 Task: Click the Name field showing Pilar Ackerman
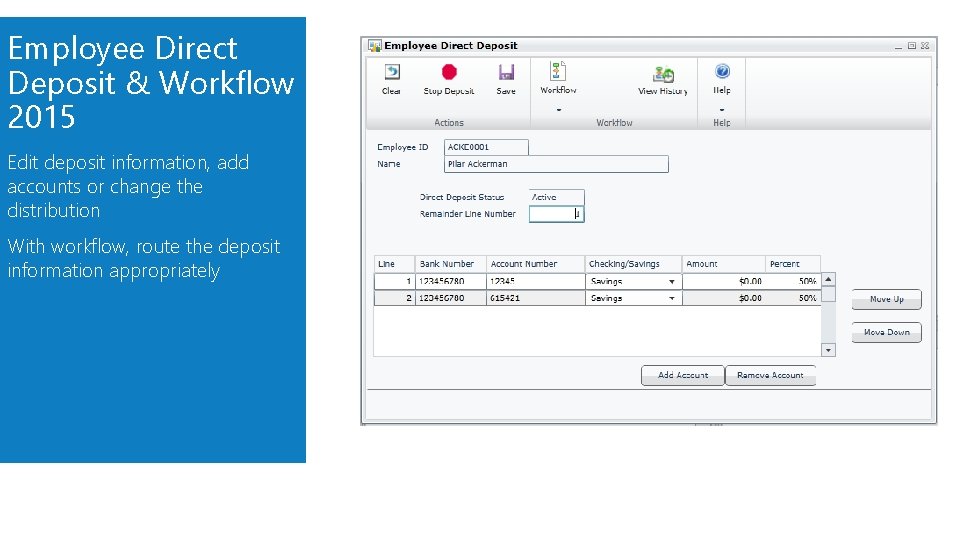(556, 164)
